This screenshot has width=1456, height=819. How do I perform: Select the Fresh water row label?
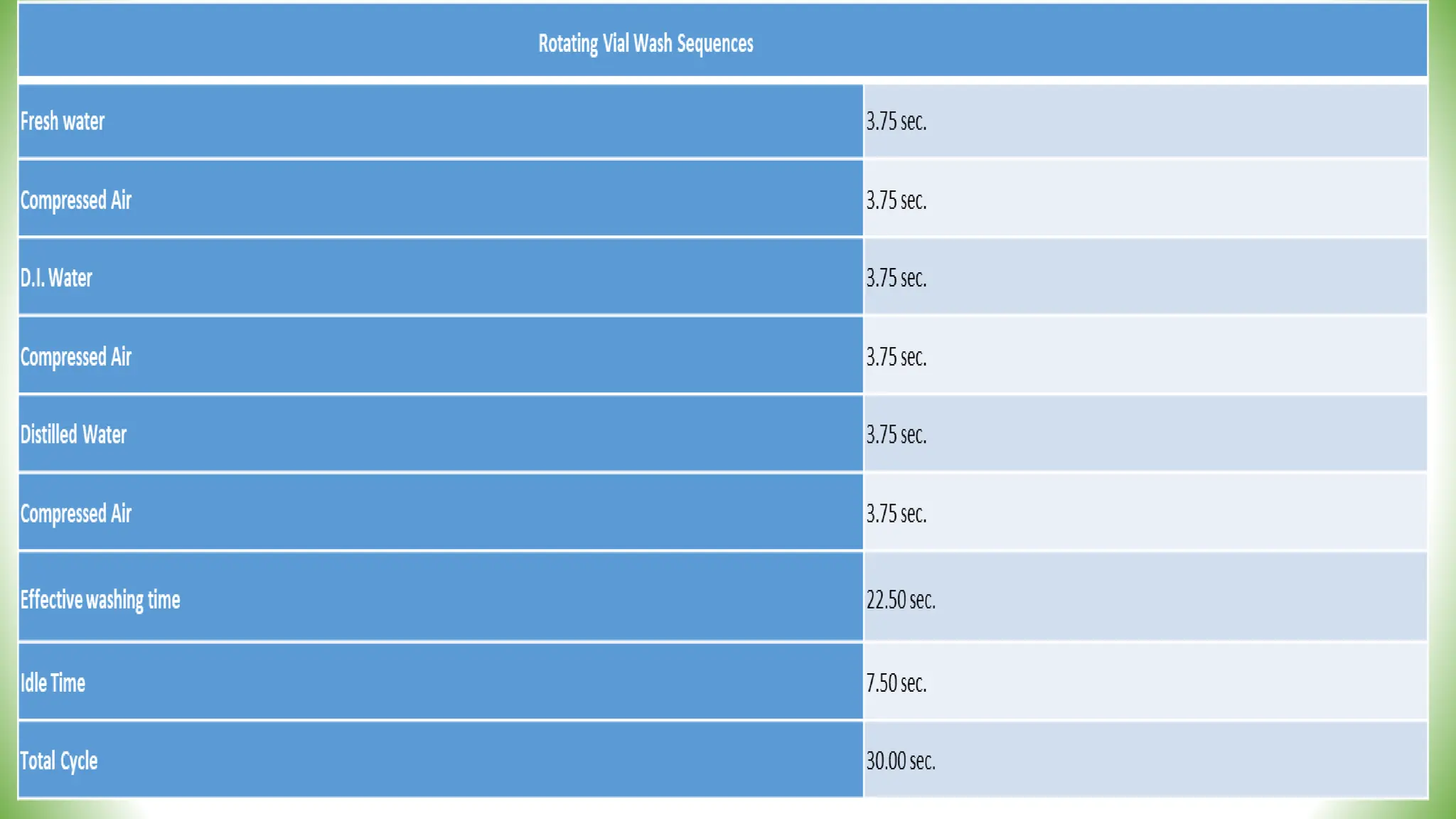(63, 122)
